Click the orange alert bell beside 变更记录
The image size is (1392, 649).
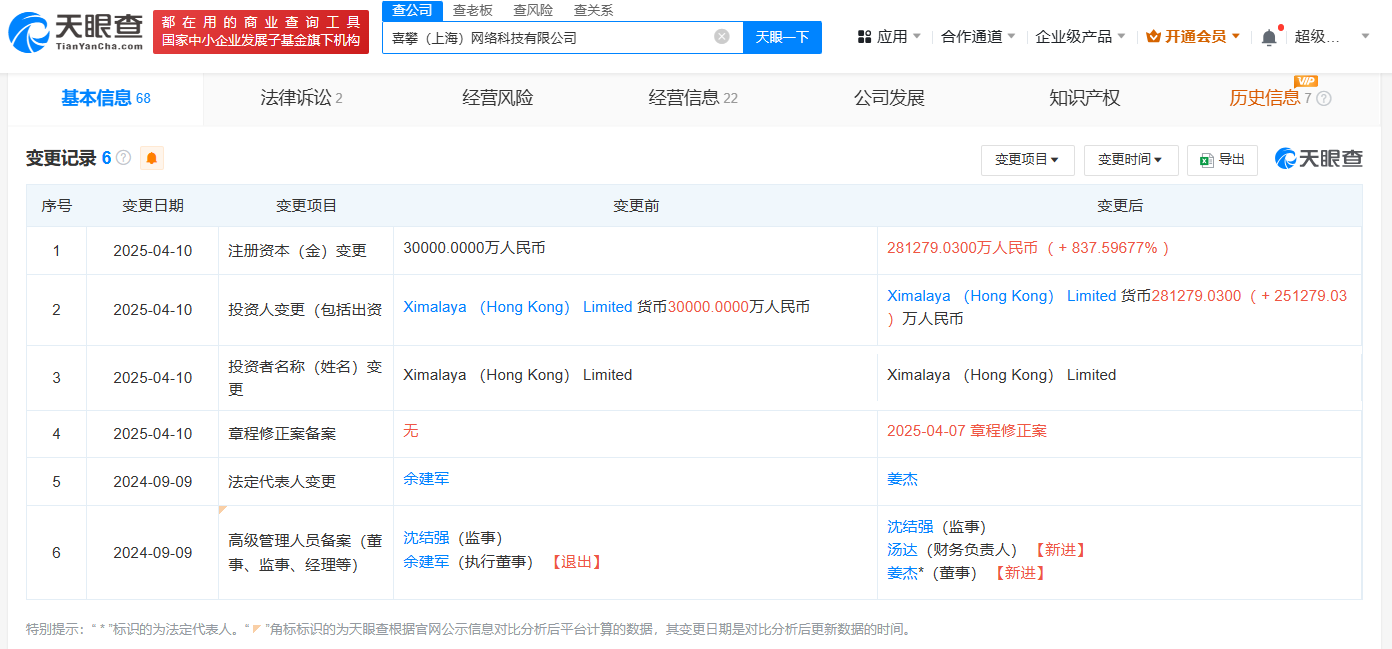(152, 158)
